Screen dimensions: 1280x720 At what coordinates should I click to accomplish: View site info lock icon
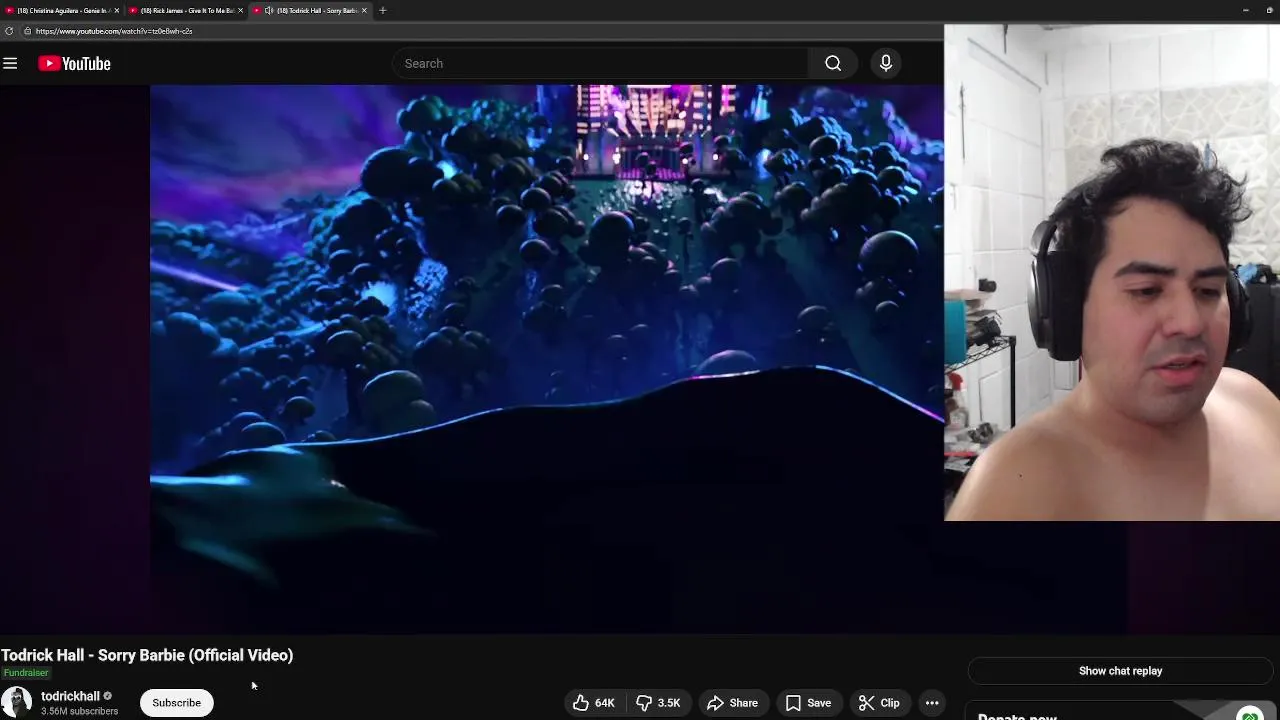pyautogui.click(x=27, y=31)
